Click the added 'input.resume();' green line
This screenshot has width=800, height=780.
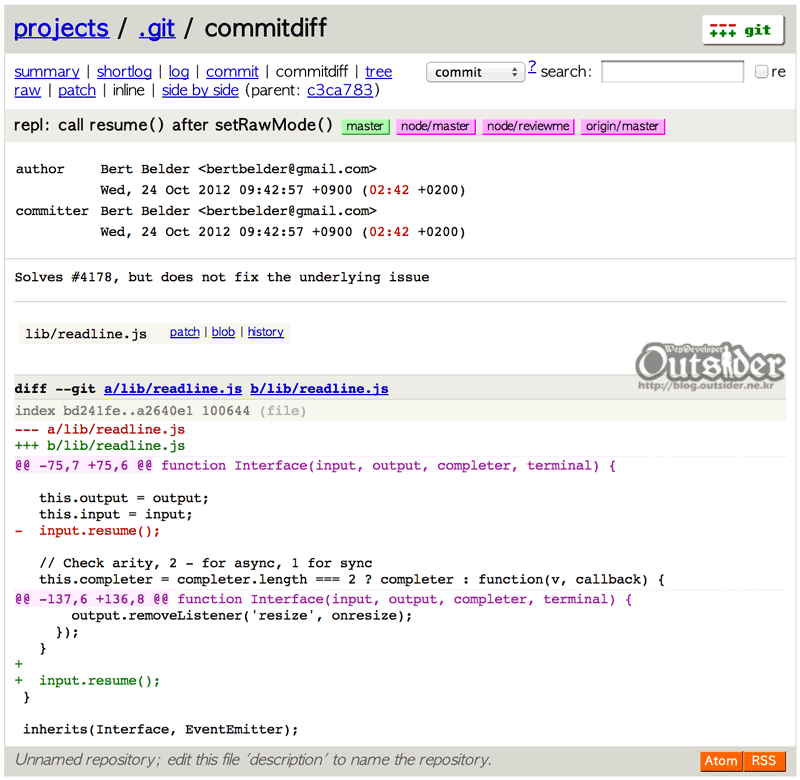pyautogui.click(x=99, y=681)
